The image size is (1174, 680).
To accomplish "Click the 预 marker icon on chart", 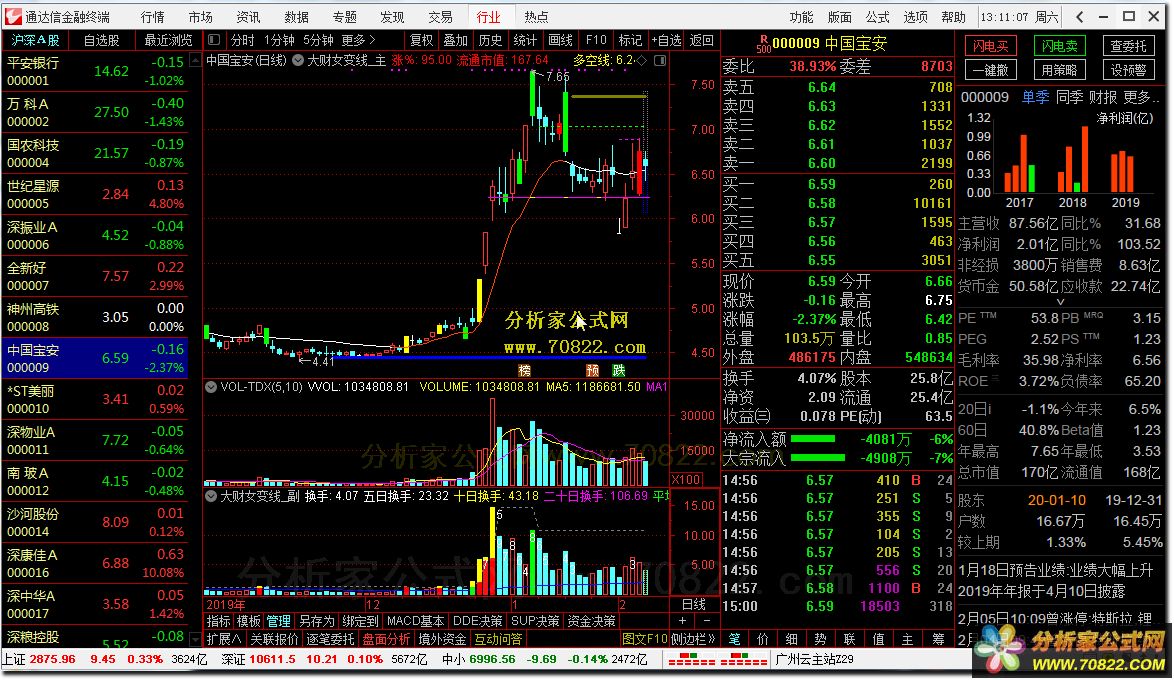I will [x=592, y=370].
